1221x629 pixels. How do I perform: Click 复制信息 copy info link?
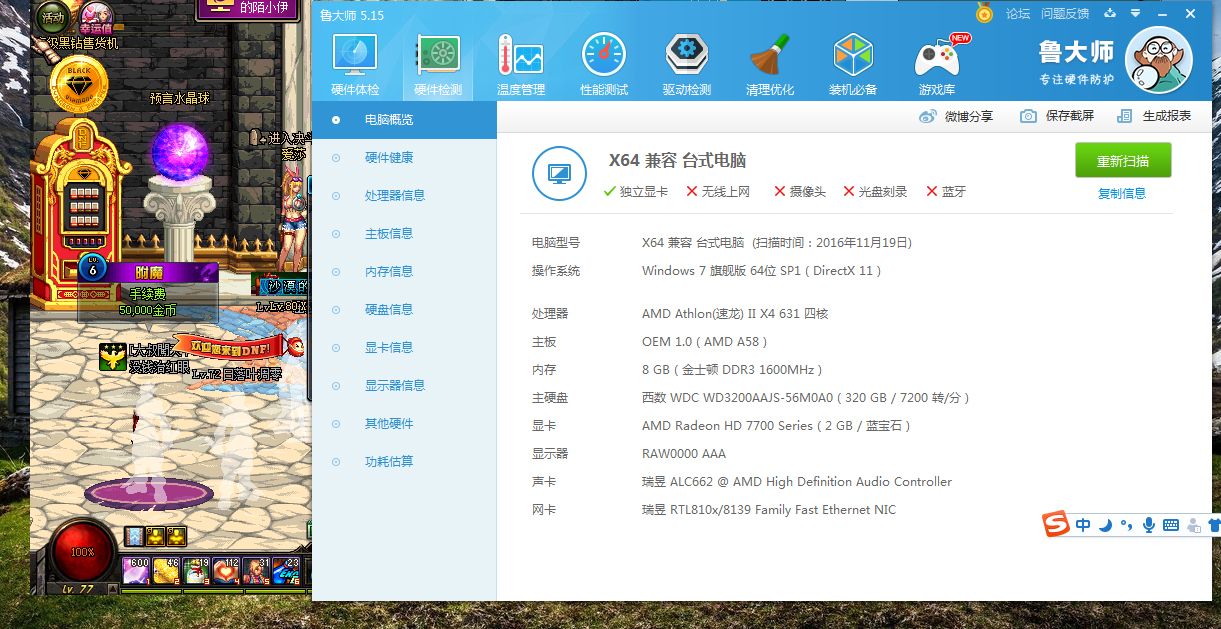[x=1122, y=194]
